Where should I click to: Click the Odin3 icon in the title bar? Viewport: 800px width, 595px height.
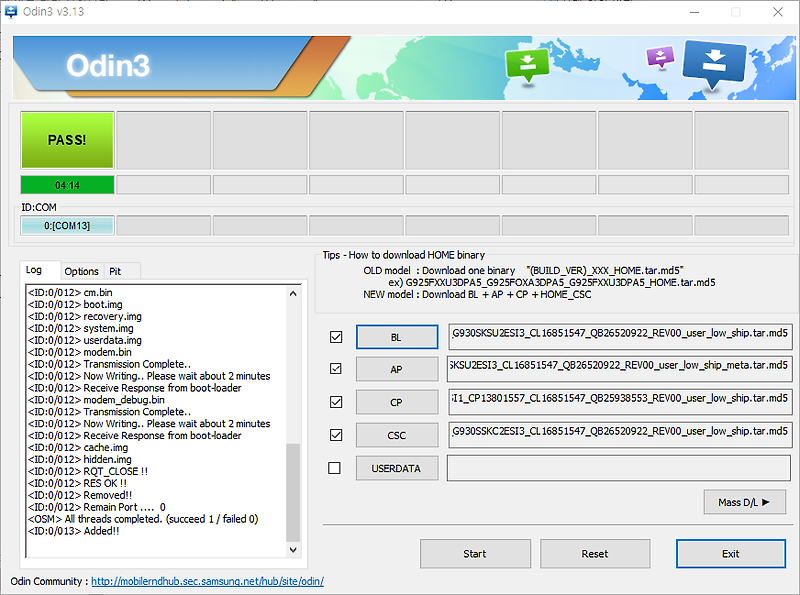tap(13, 12)
